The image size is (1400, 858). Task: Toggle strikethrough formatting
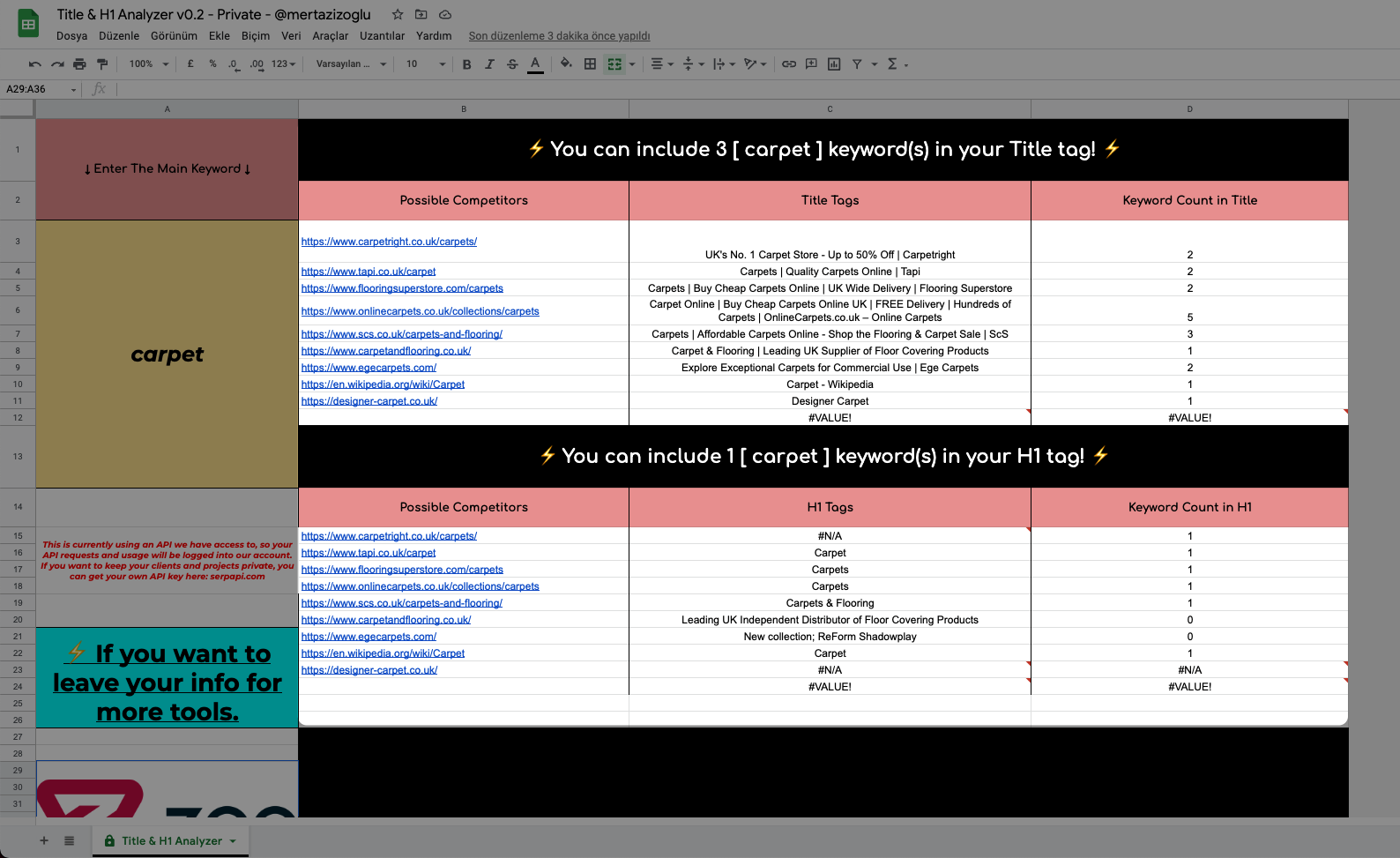[512, 63]
